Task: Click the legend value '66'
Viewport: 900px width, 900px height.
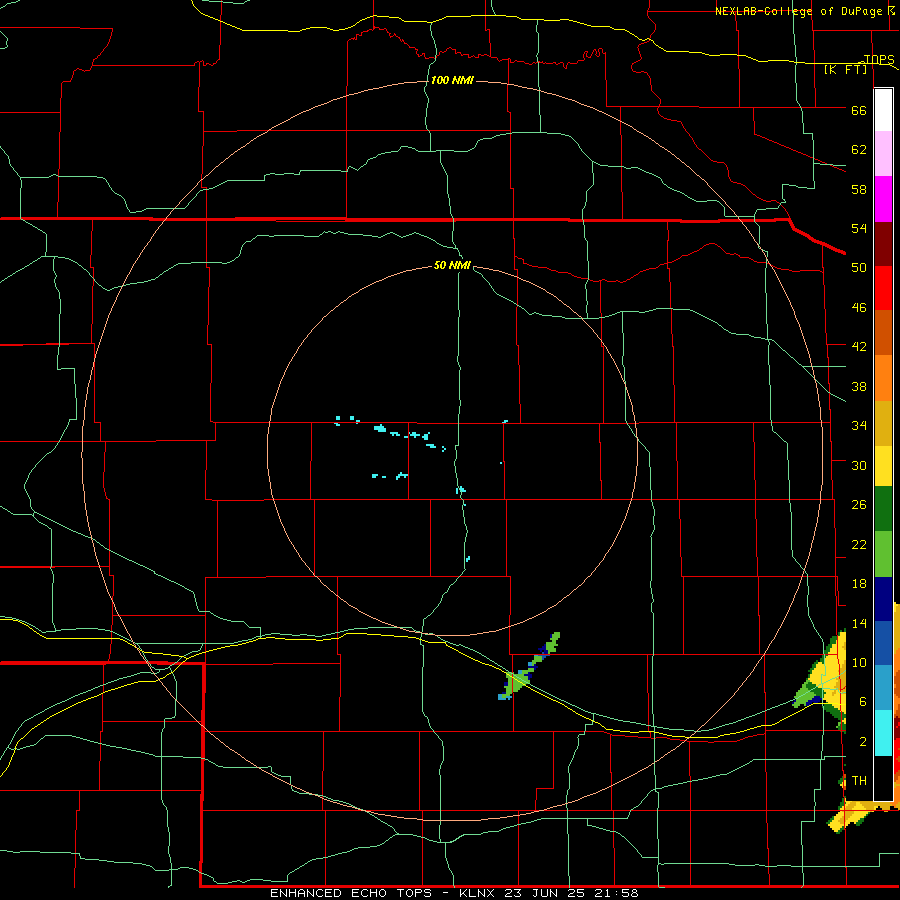Action: (859, 110)
